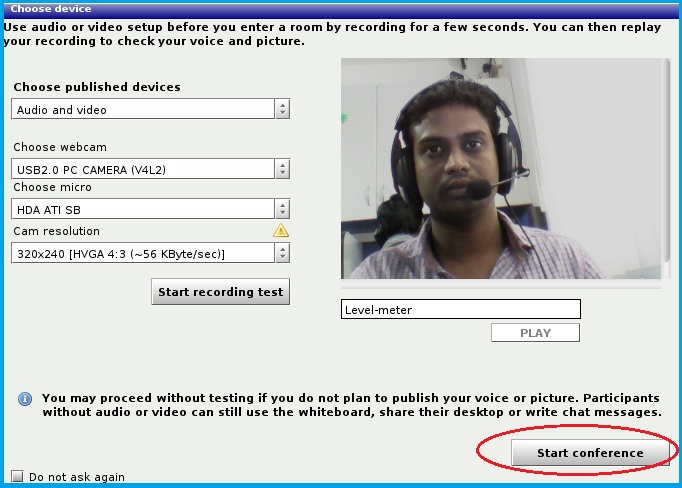Click the Cam resolution label
The height and width of the screenshot is (488, 682).
(57, 231)
